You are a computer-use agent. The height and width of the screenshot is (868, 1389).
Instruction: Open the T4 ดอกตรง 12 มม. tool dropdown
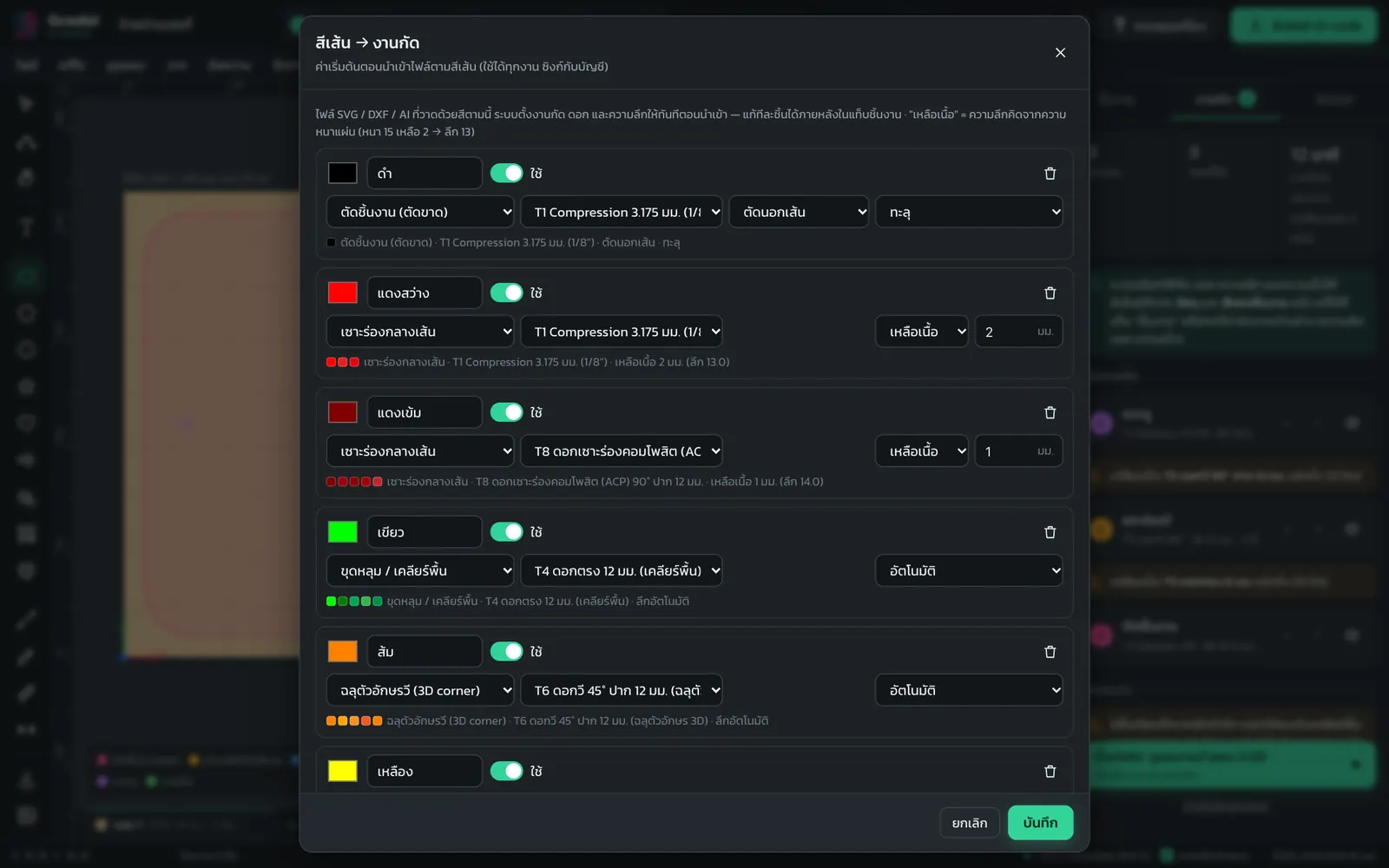[622, 571]
